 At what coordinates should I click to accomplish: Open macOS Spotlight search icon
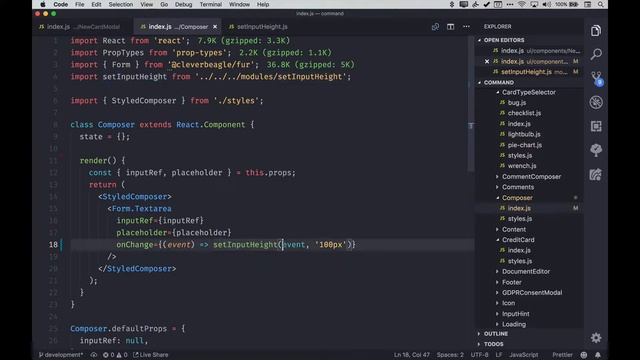click(x=601, y=4)
